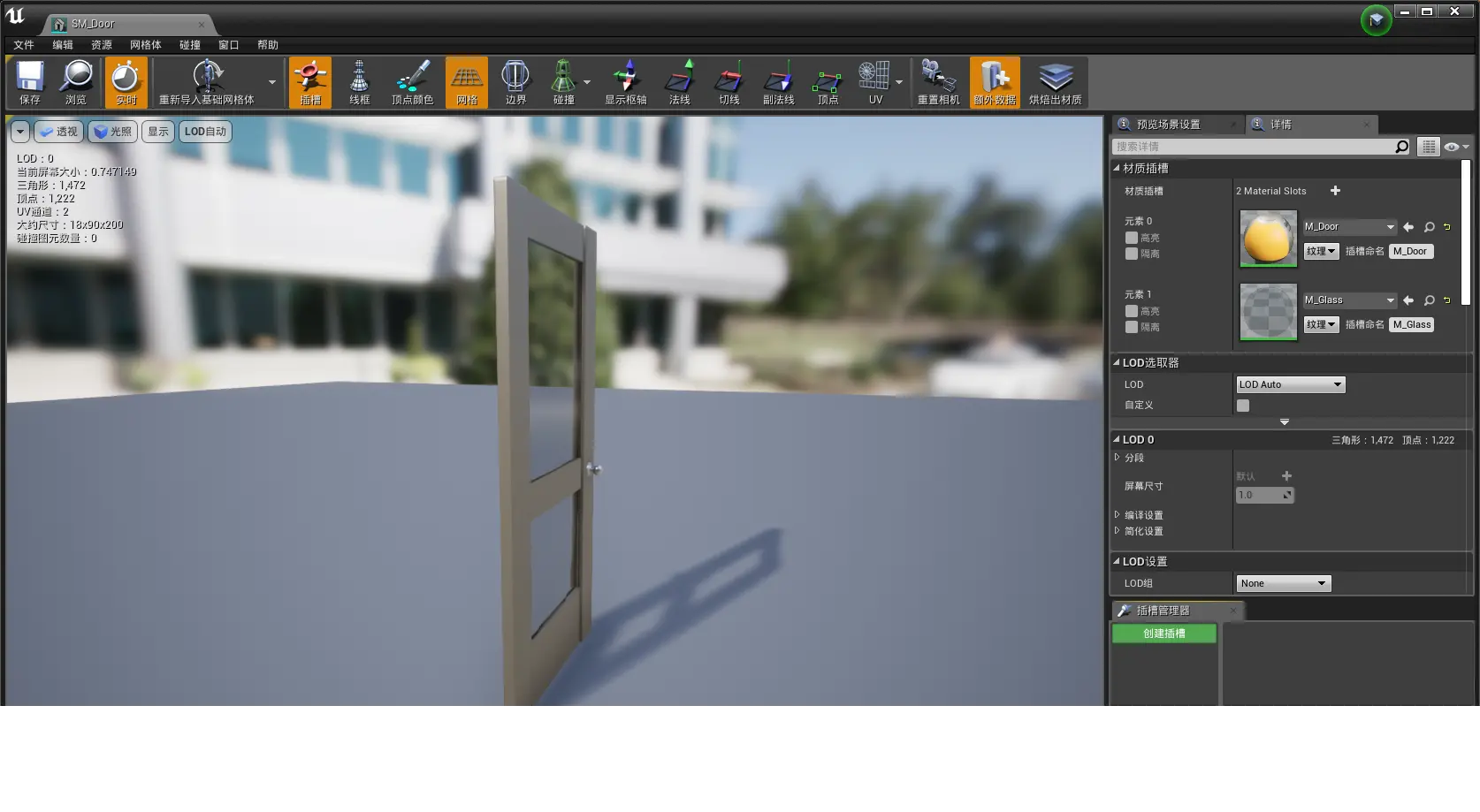This screenshot has width=1480, height=812.
Task: Expand the 分段 section
Action: pyautogui.click(x=1118, y=458)
